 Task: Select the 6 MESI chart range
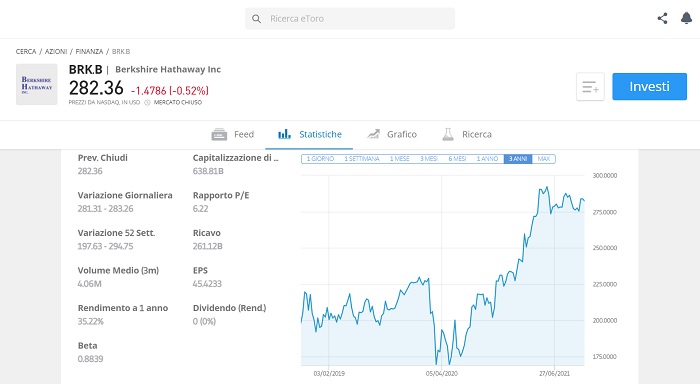[457, 159]
